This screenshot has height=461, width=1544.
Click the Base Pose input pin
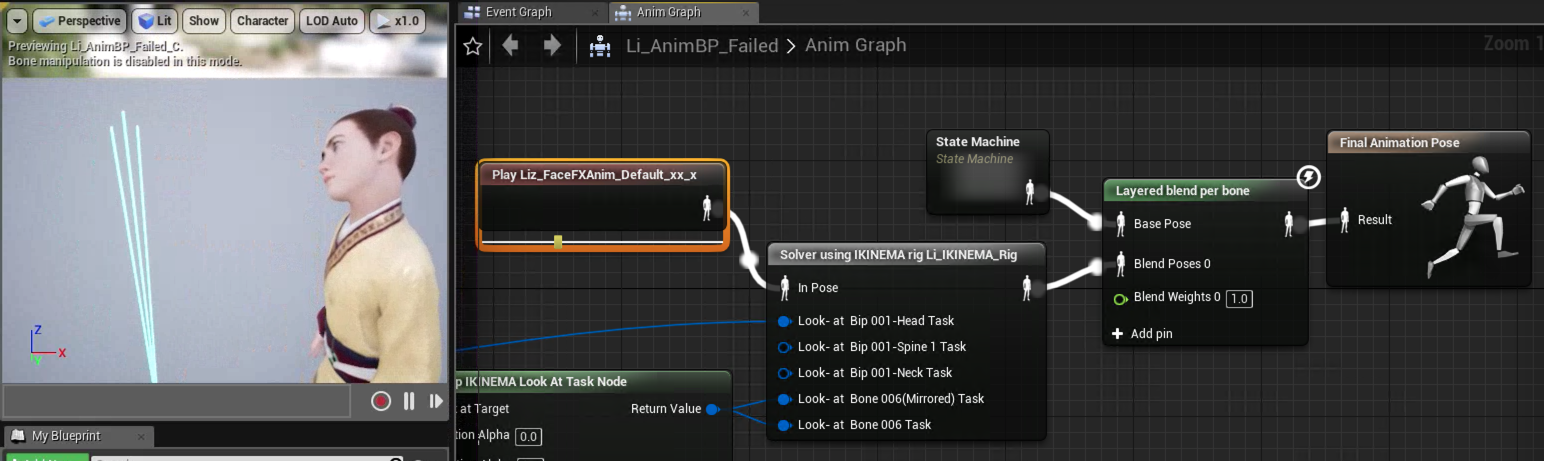(1121, 224)
